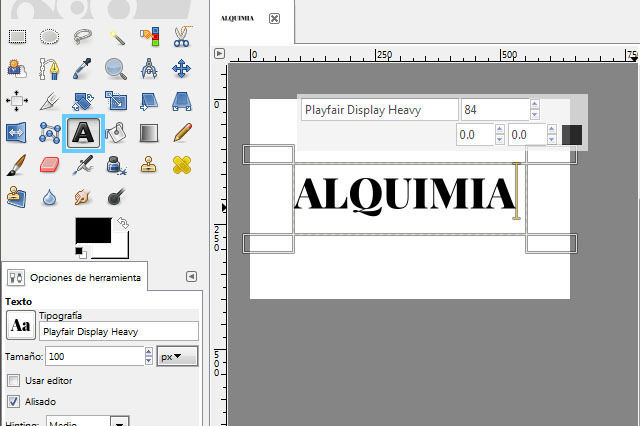Select the Ellipse Select tool
This screenshot has width=640, height=426.
pyautogui.click(x=50, y=37)
